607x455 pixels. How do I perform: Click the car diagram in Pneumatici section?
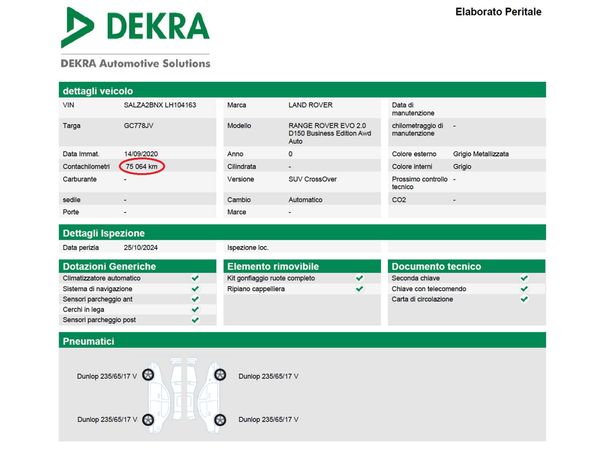pos(184,395)
